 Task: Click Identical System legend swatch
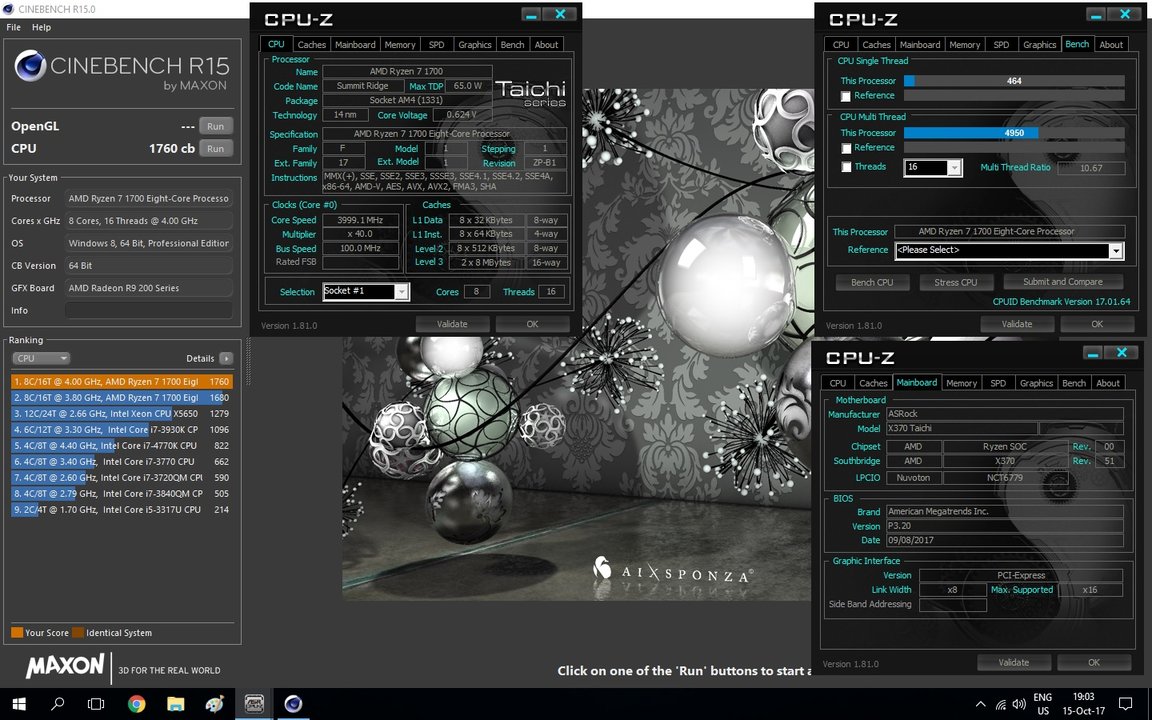78,633
